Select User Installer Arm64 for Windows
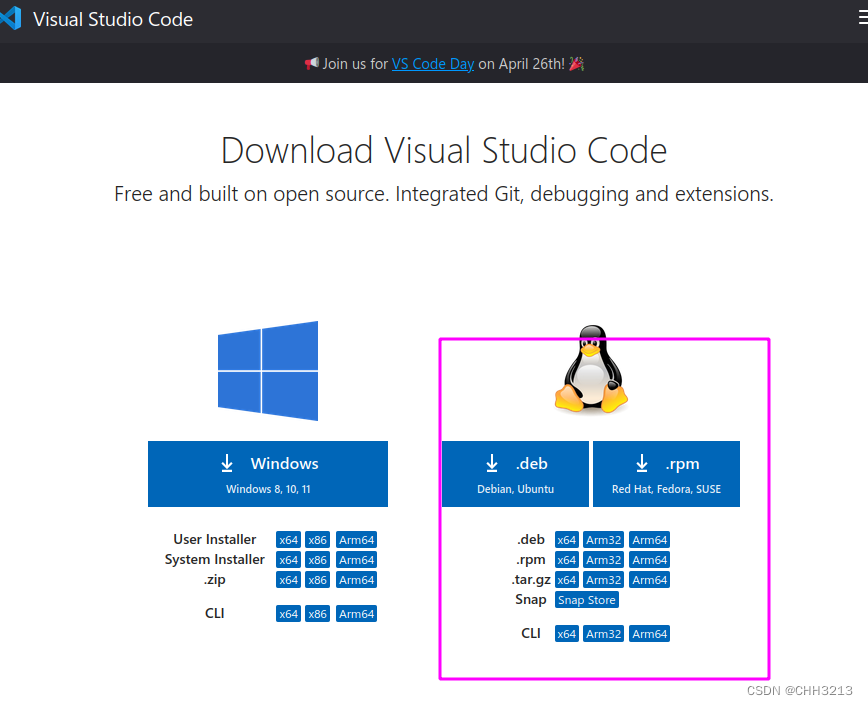Screen dimensions: 868x705 pyautogui.click(x=356, y=540)
